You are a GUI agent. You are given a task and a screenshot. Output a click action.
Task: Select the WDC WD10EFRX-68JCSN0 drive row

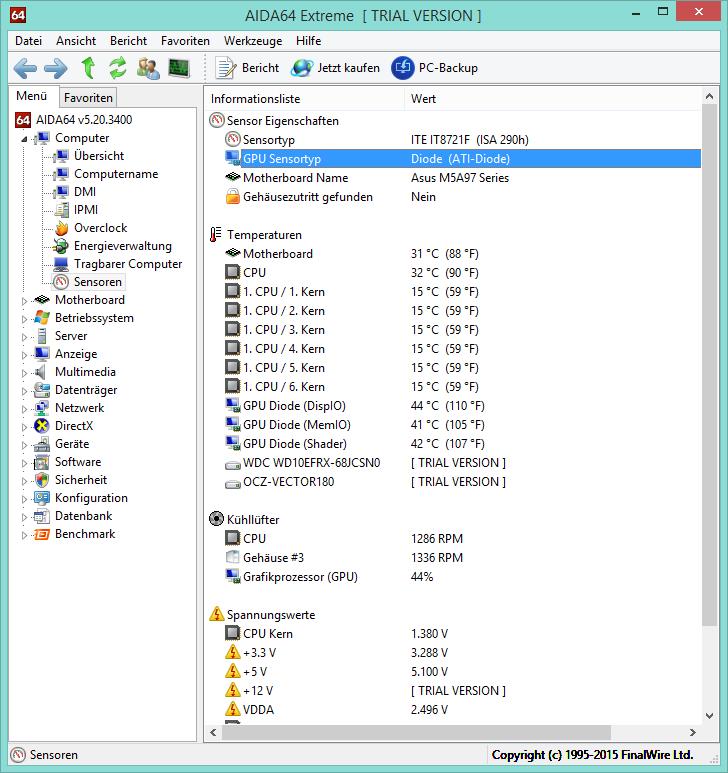coord(462,463)
